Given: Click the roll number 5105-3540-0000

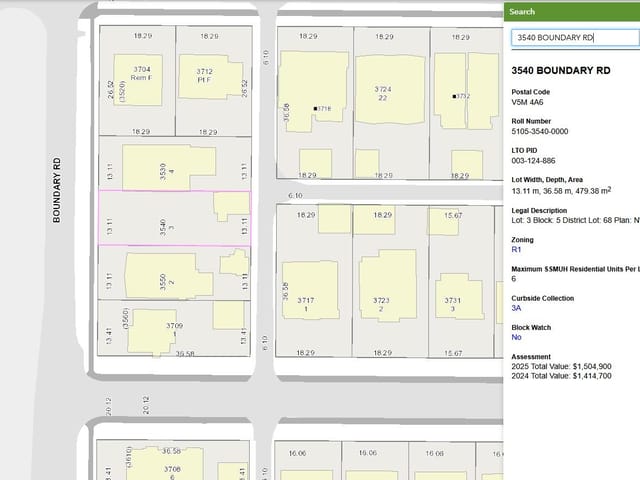Looking at the screenshot, I should (540, 131).
